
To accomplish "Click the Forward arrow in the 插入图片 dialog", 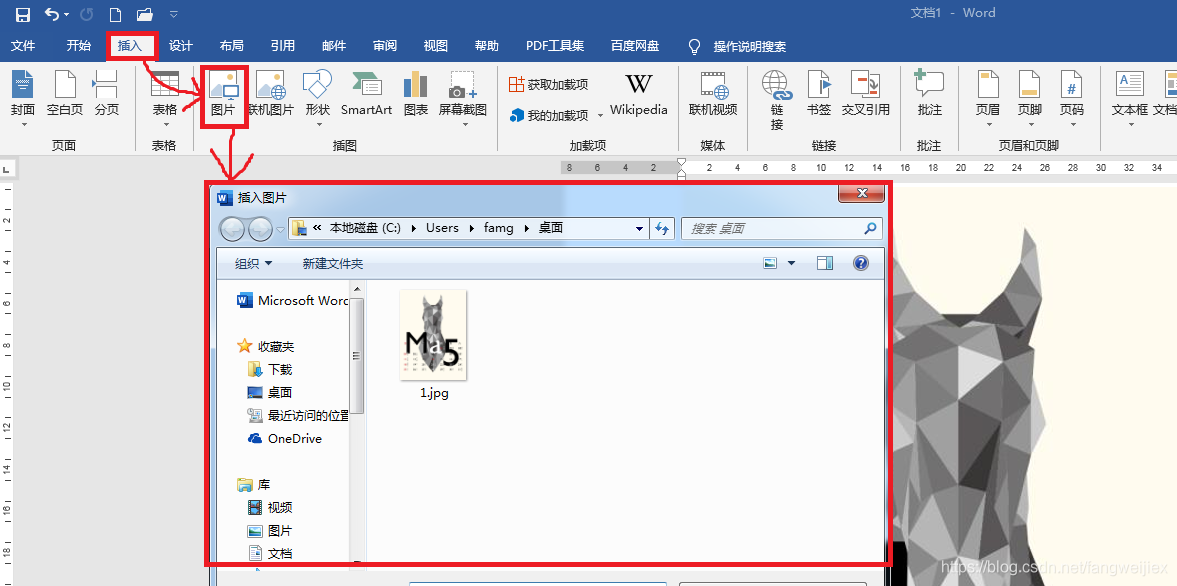I will pos(260,228).
